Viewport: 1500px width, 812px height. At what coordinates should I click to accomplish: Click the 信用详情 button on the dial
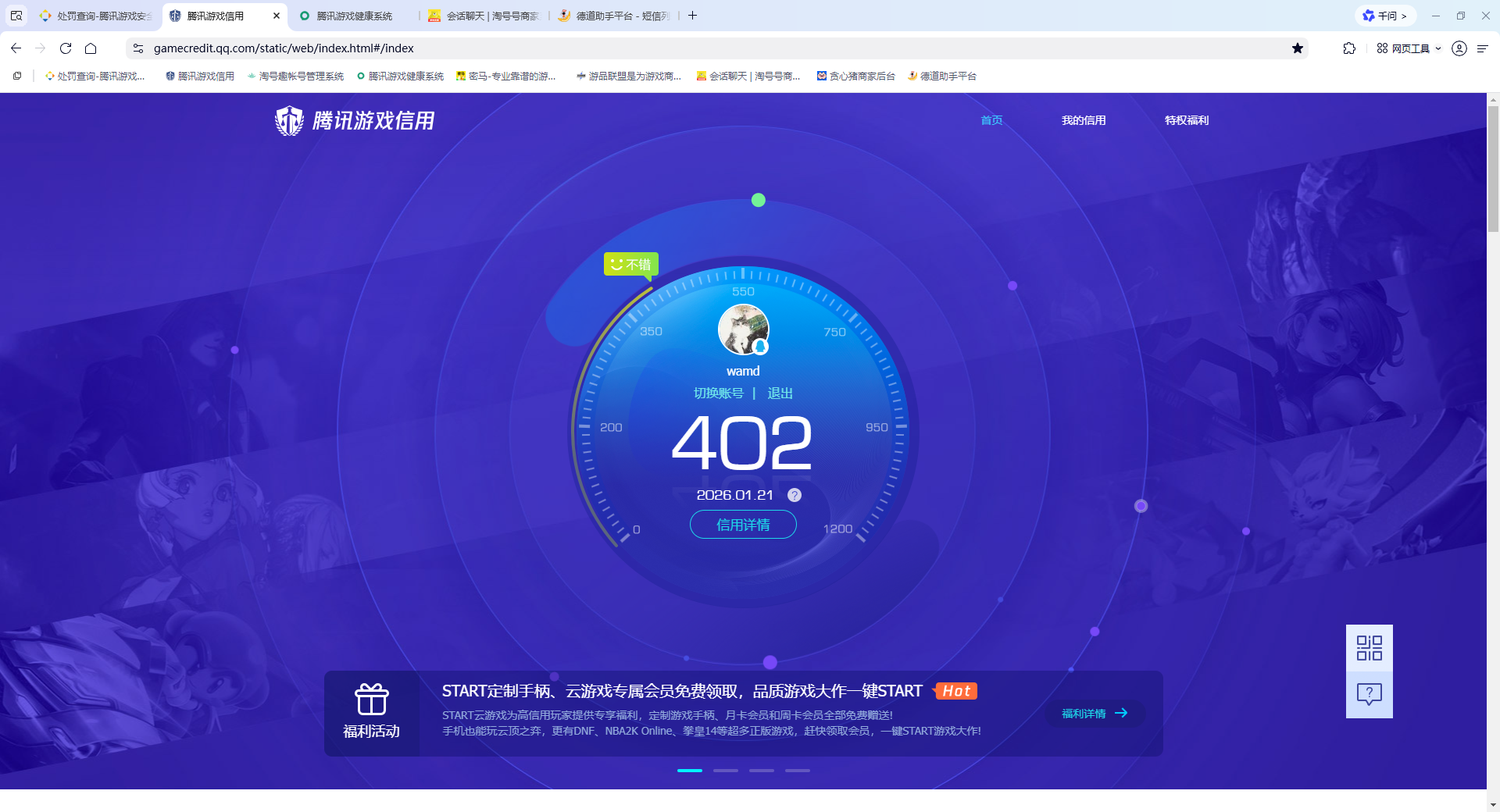tap(742, 524)
